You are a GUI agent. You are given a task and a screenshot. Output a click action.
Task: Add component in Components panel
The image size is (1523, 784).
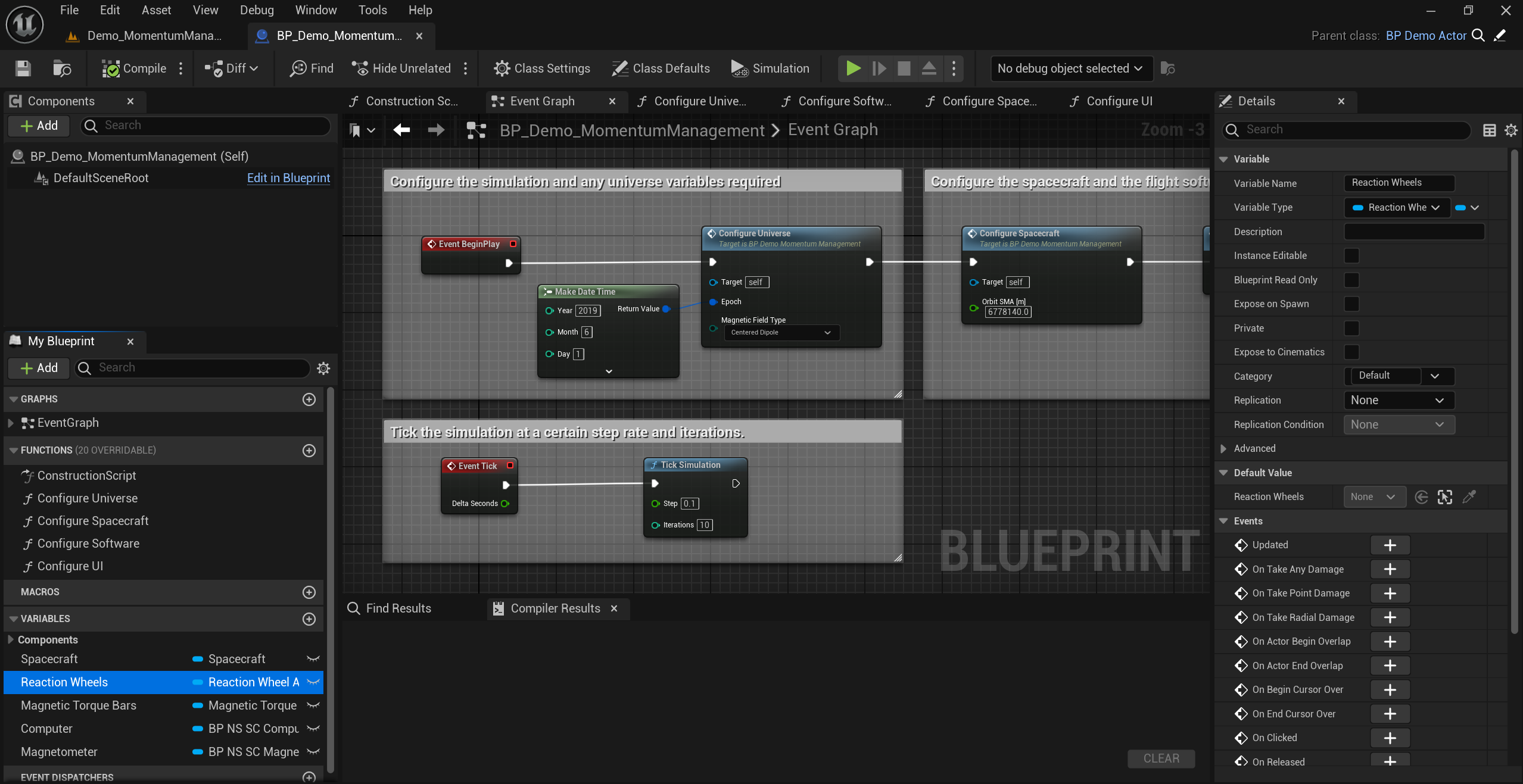[39, 126]
